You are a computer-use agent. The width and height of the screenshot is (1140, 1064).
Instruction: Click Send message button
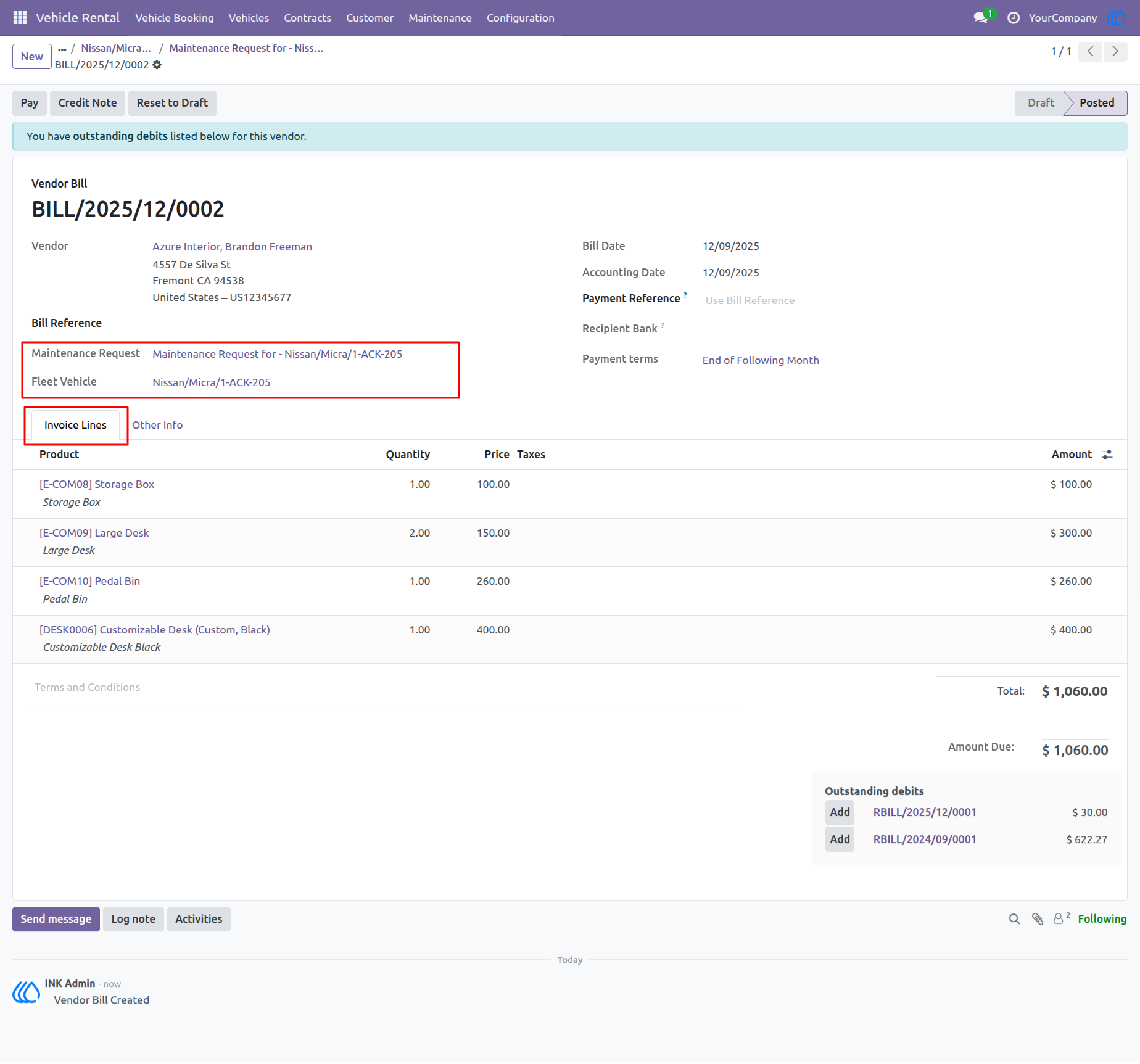click(56, 919)
